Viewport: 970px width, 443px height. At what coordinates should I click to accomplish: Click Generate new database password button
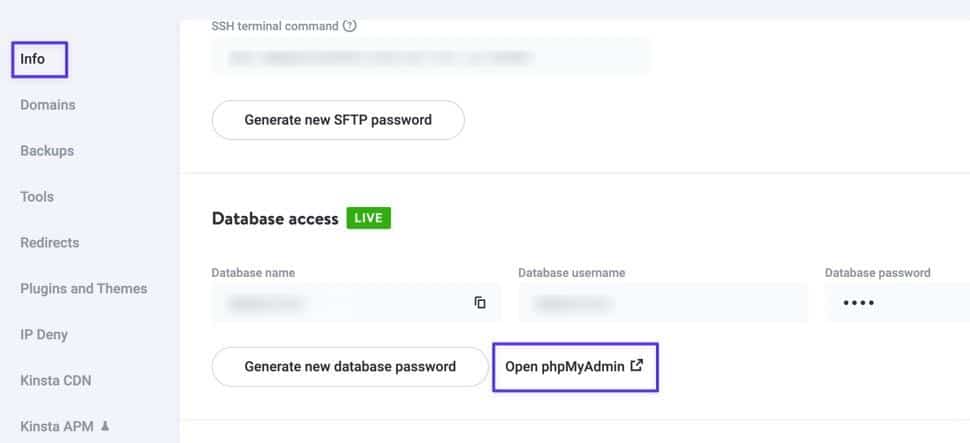coord(350,367)
